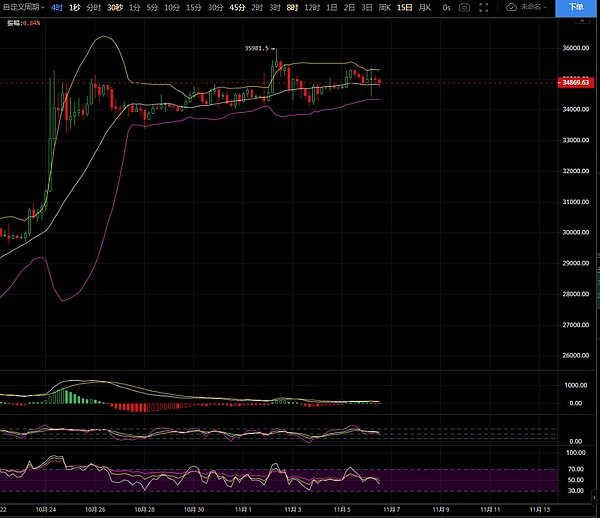This screenshot has width=600, height=518.
Task: Click the cloud save icon
Action: 512,7
